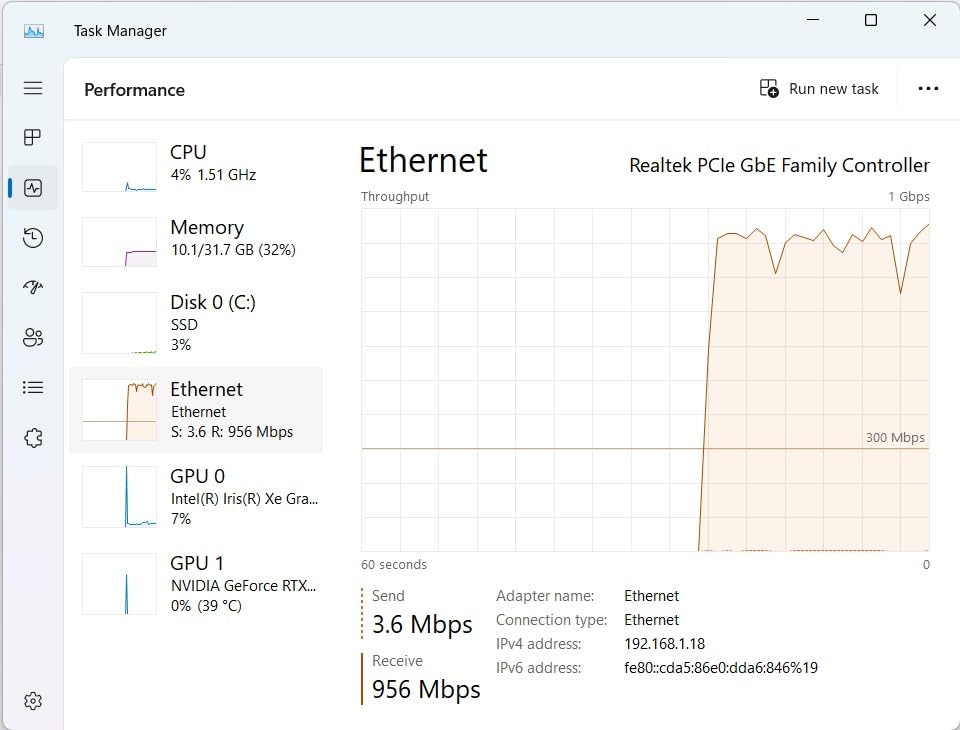This screenshot has width=960, height=730.
Task: Open the Processes page icon
Action: pyautogui.click(x=33, y=137)
